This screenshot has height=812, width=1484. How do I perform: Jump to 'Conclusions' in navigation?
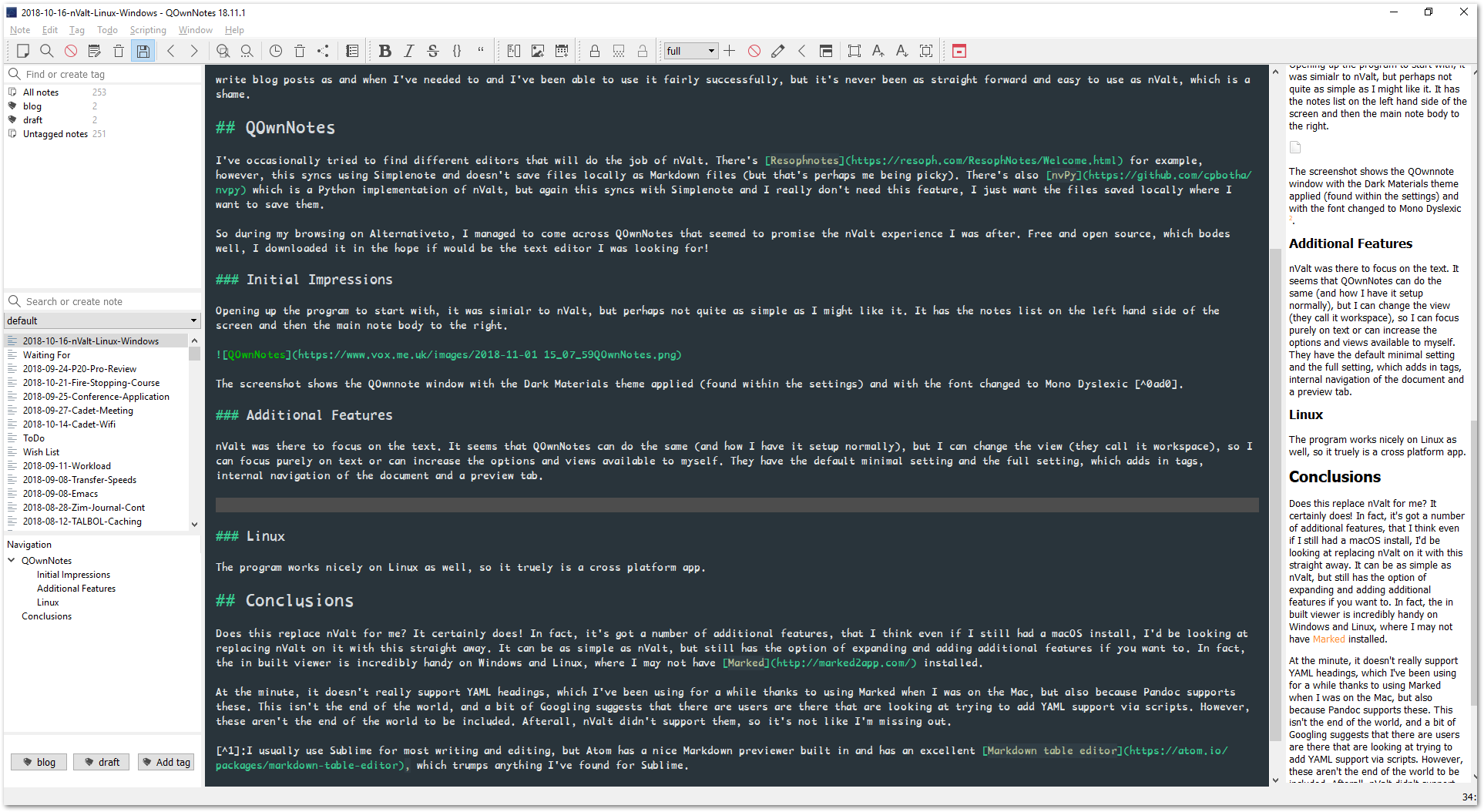46,616
